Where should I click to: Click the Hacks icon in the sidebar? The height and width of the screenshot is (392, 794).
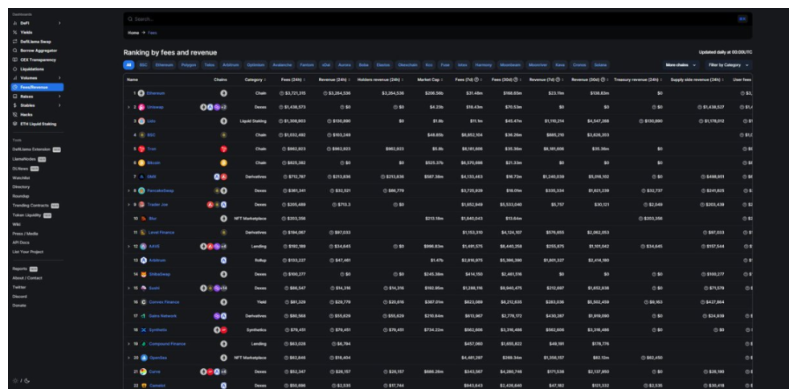coord(15,114)
